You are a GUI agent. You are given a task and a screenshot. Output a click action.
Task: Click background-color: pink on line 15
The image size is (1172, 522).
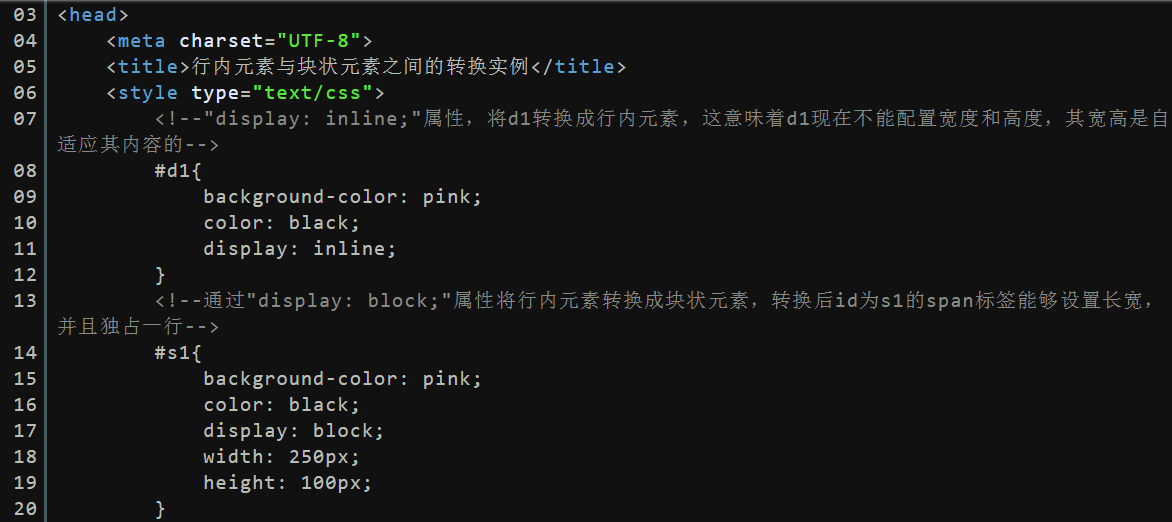tap(343, 378)
